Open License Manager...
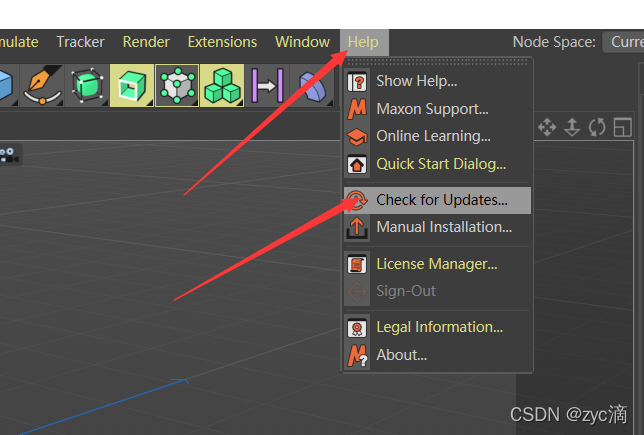This screenshot has width=644, height=435. tap(437, 264)
